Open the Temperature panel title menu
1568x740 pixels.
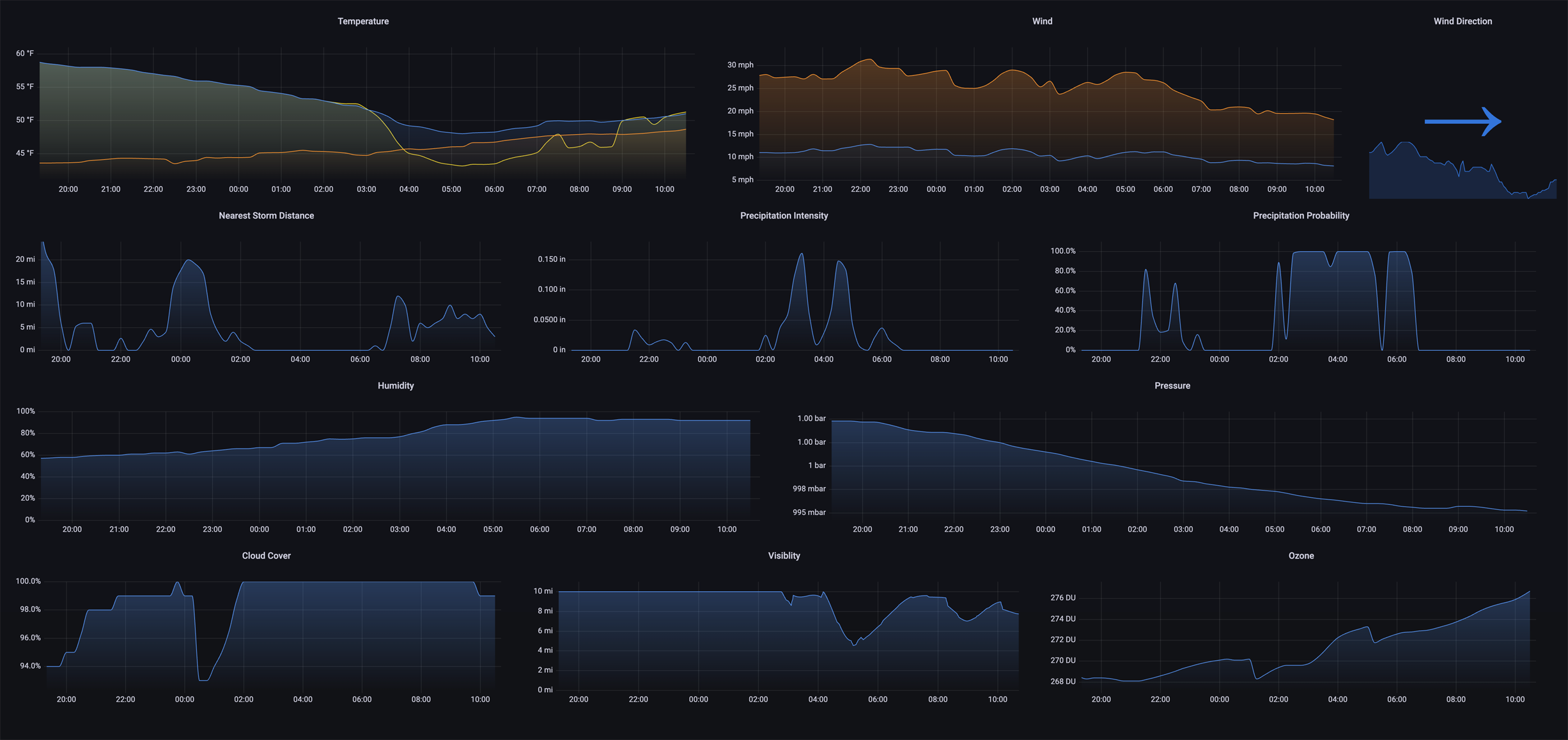pos(363,21)
